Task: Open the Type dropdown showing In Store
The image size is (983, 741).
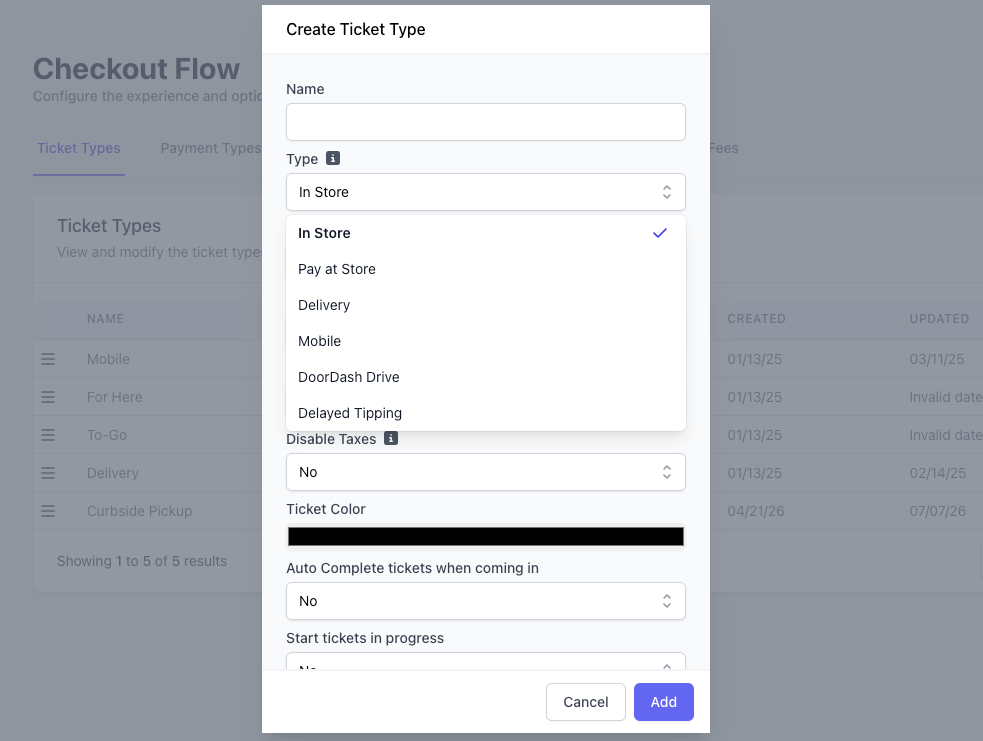Action: click(x=486, y=192)
